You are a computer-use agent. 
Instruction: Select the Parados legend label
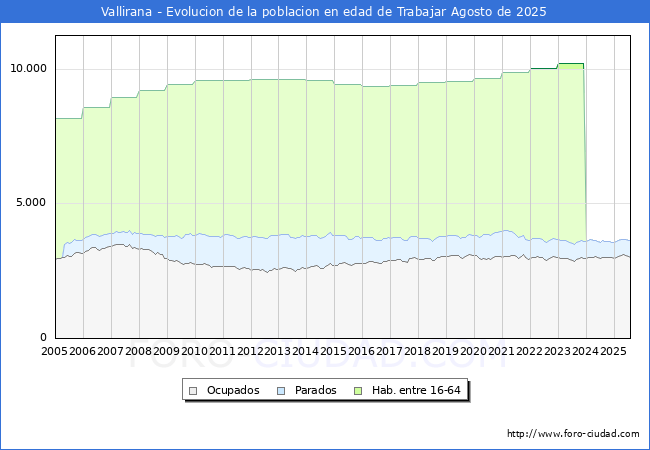(x=315, y=390)
